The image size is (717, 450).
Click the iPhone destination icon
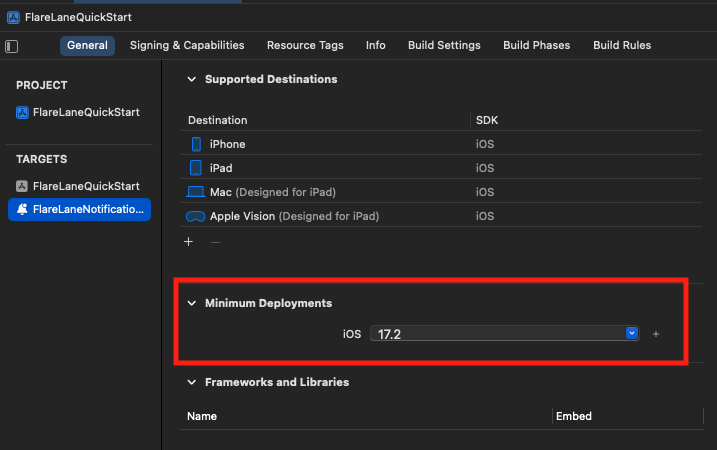pyautogui.click(x=196, y=144)
